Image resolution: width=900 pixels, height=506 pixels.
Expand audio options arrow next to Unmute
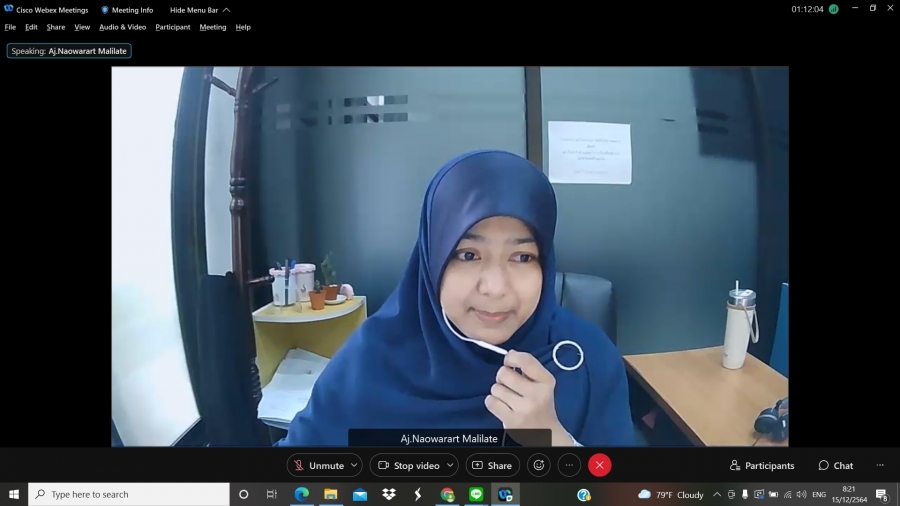(x=354, y=465)
